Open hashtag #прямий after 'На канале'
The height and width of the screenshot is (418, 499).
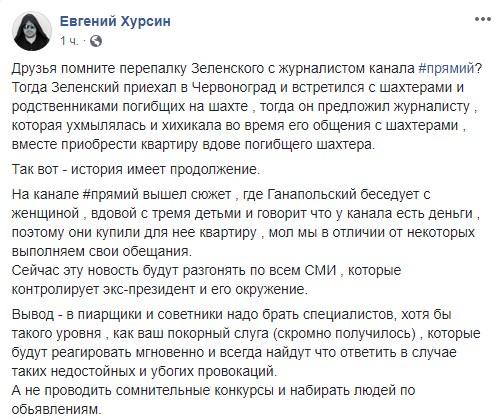point(110,194)
